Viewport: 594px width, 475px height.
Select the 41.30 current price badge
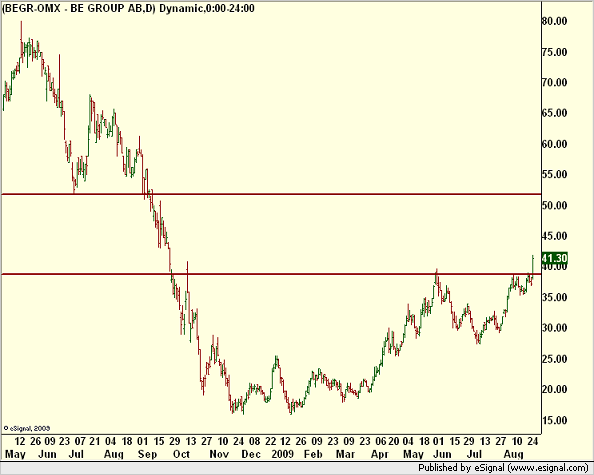[x=554, y=258]
